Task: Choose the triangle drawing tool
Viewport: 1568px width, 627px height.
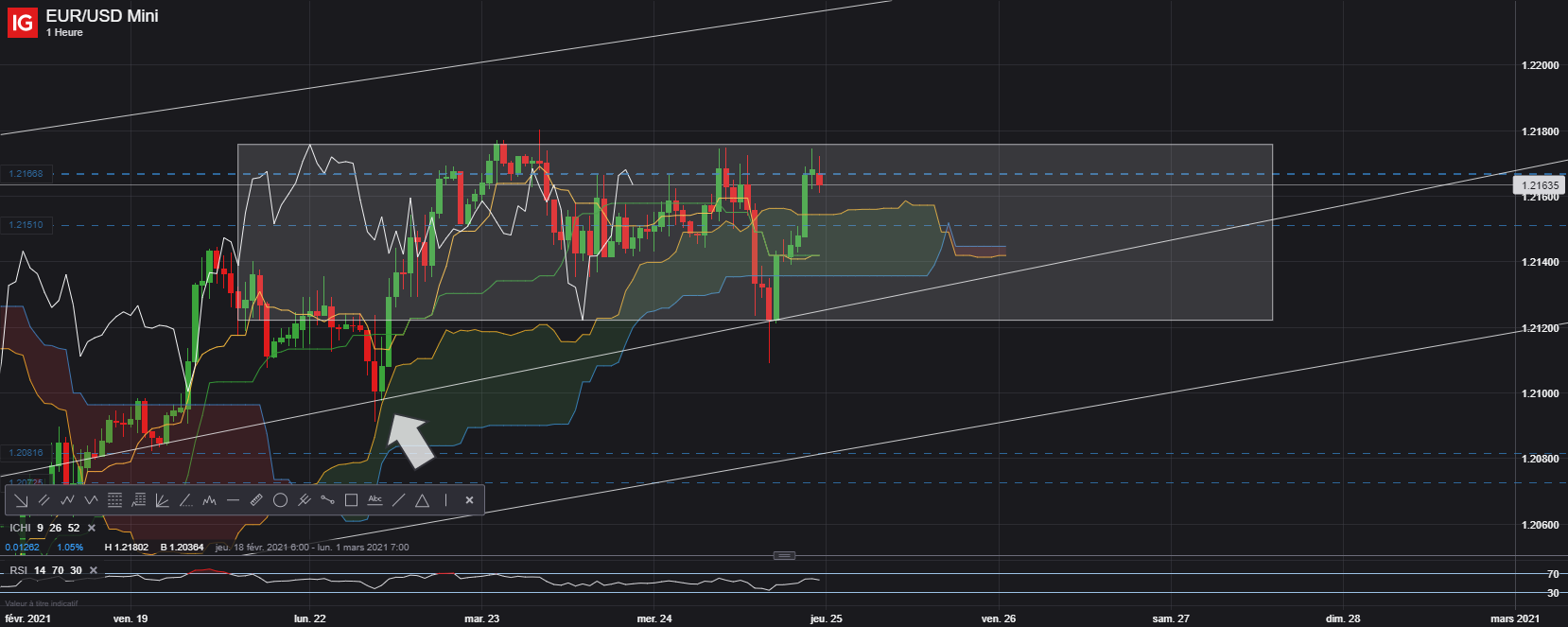Action: (x=422, y=500)
